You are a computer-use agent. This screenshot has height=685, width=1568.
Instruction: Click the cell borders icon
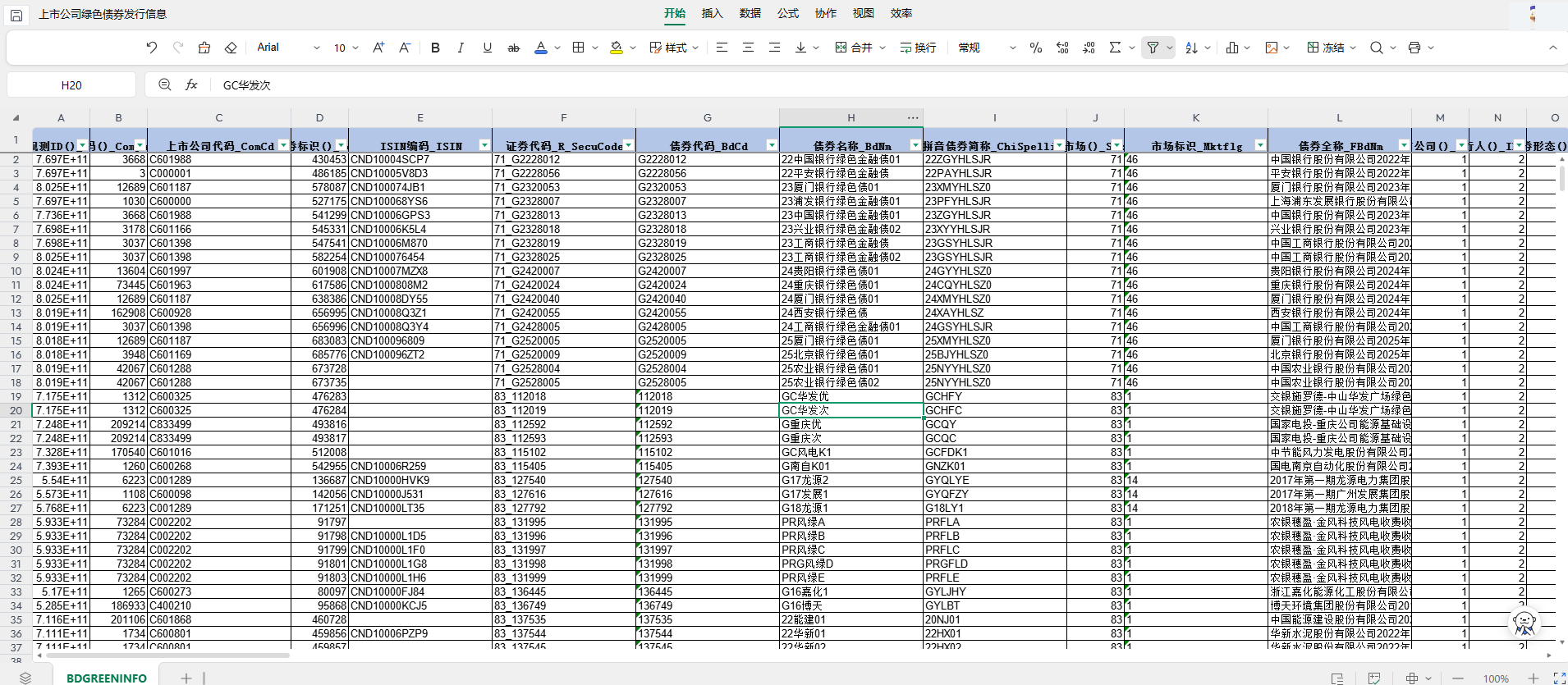579,48
